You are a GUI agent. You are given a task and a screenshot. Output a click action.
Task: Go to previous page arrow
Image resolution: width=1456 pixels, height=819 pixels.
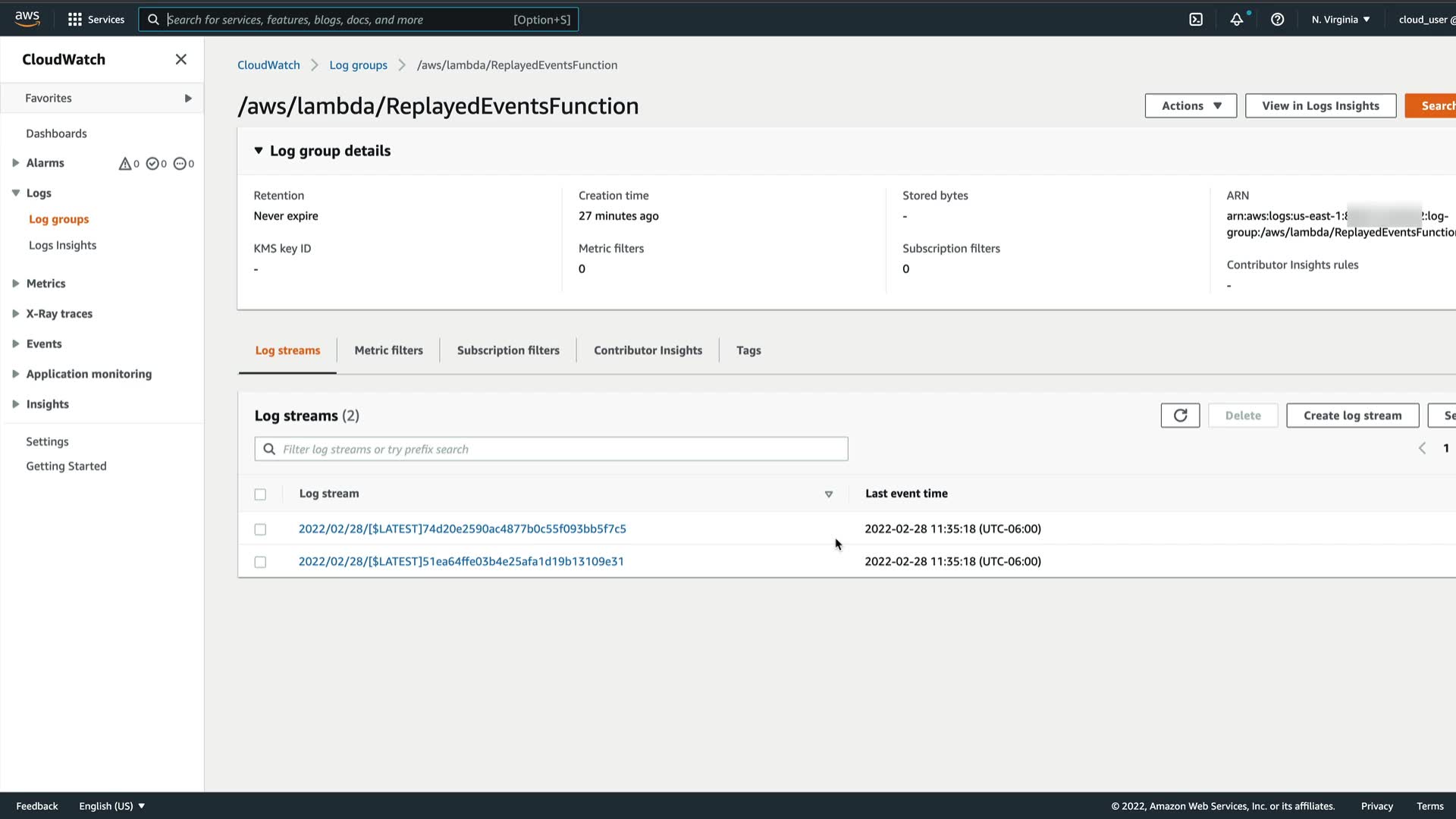(x=1422, y=448)
